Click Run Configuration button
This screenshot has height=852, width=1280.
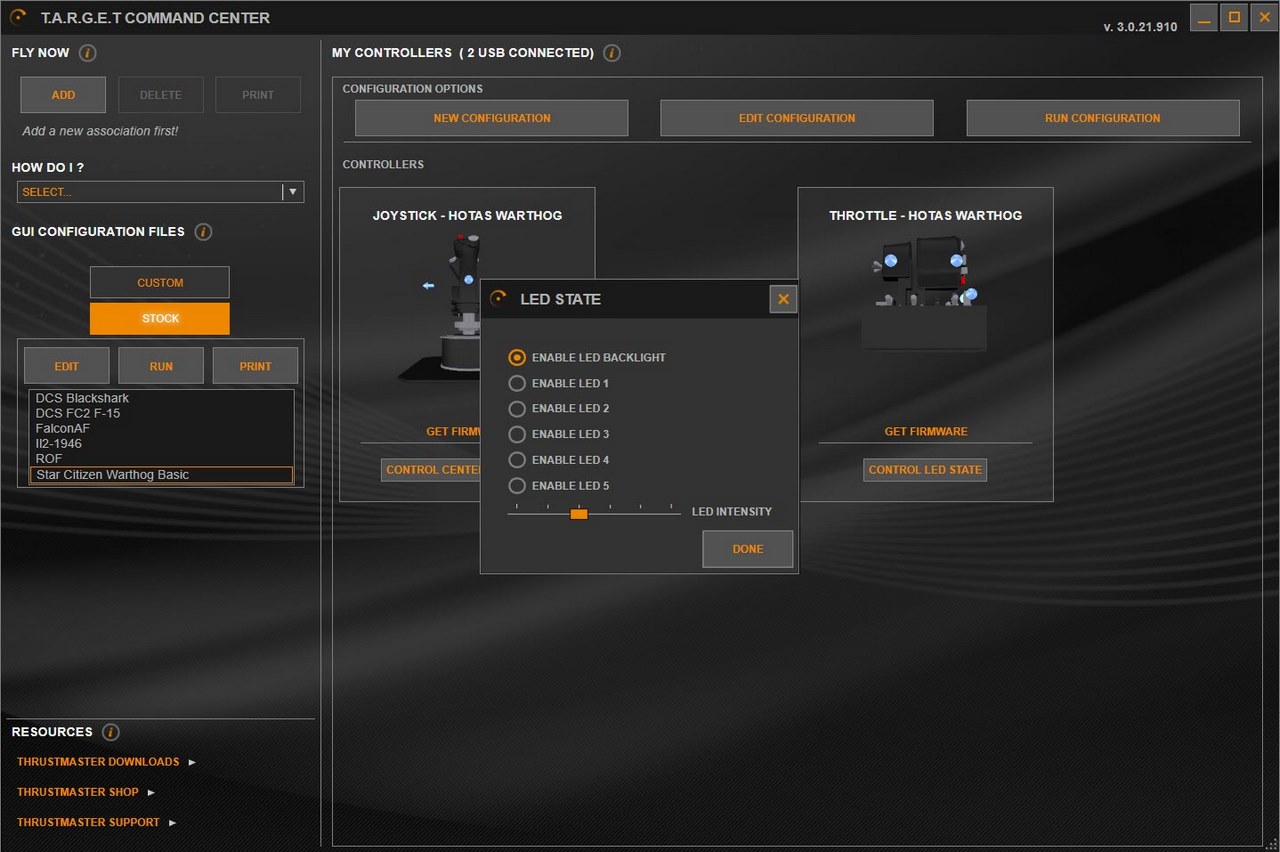(x=1103, y=118)
